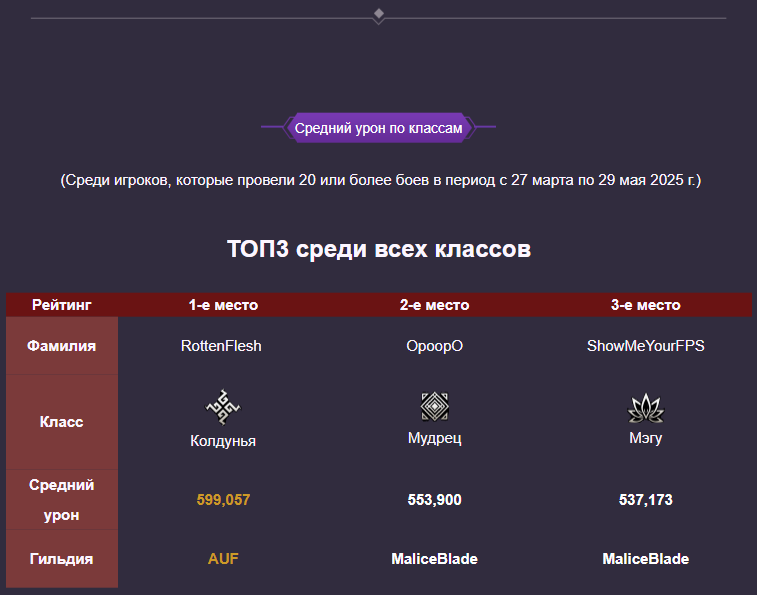Viewport: 757px width, 595px height.
Task: Click the 'Средний урон' row header
Action: [62, 500]
